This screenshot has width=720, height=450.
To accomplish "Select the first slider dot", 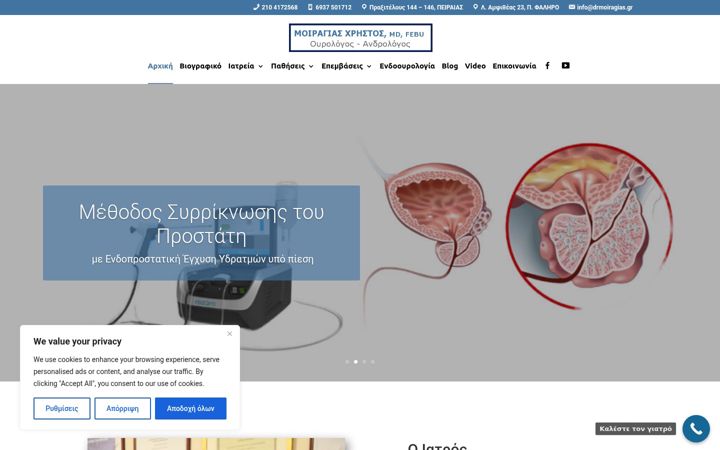I will (x=347, y=362).
